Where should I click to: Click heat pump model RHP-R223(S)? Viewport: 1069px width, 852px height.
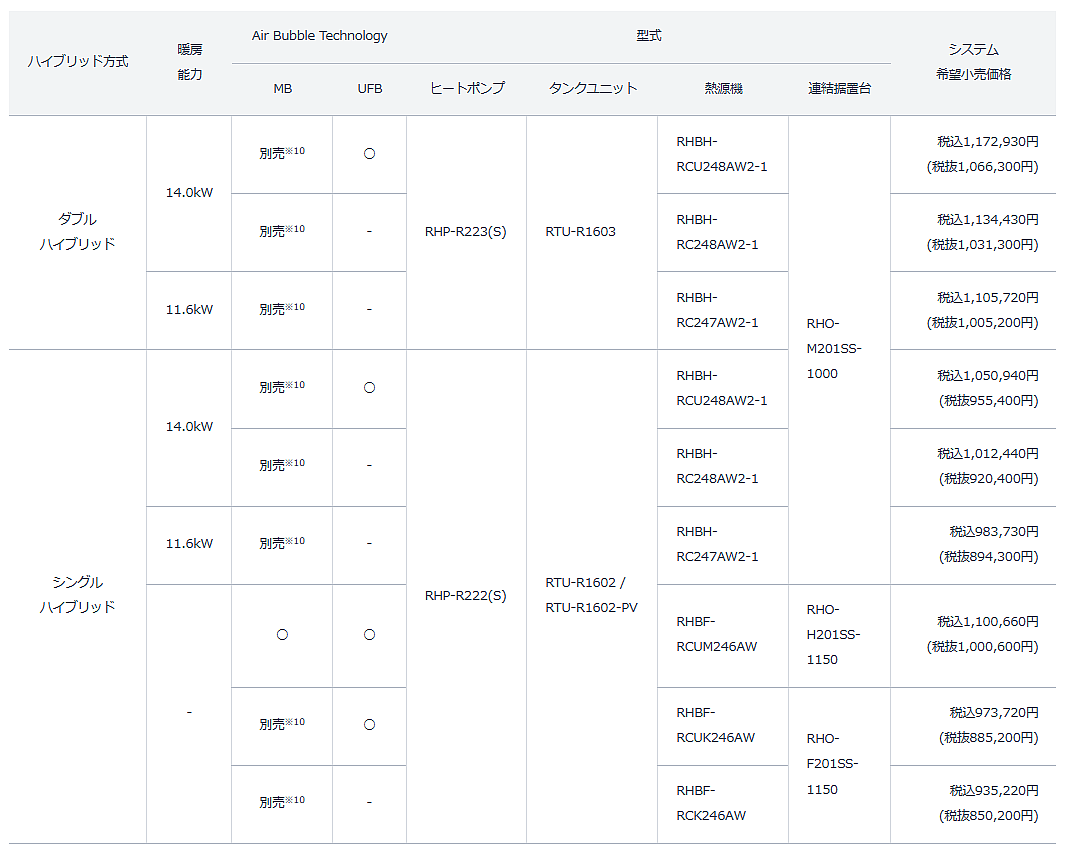click(465, 232)
